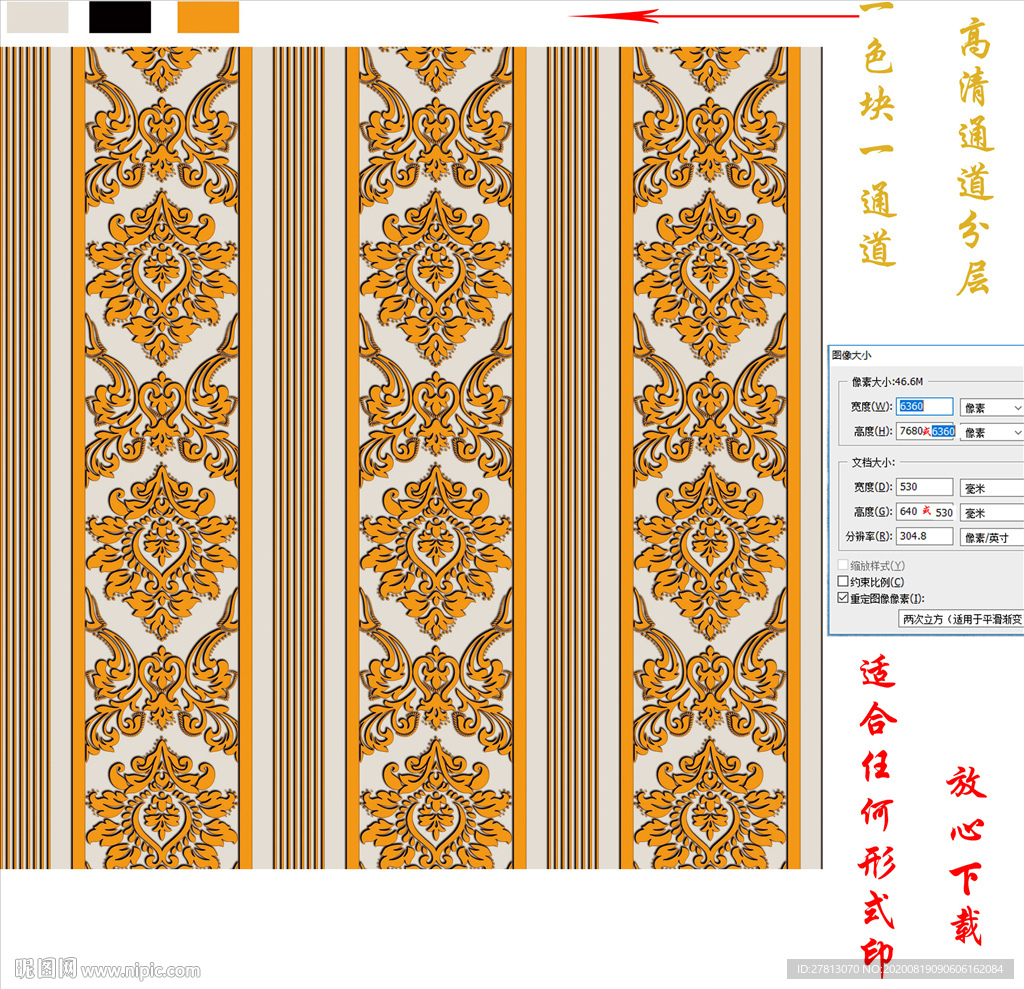The width and height of the screenshot is (1024, 989).
Task: Open the 像素 unit dropdown for 高度(H)
Action: pos(992,432)
